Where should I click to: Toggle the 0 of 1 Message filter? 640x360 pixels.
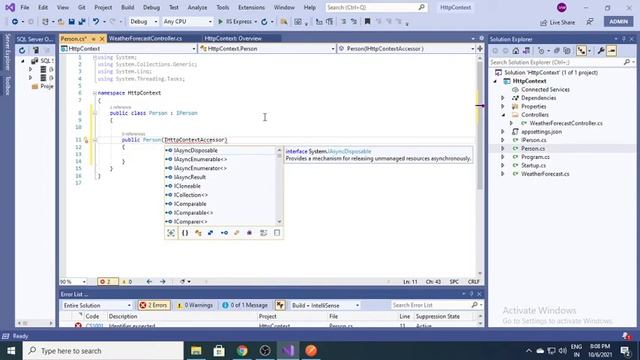[245, 305]
